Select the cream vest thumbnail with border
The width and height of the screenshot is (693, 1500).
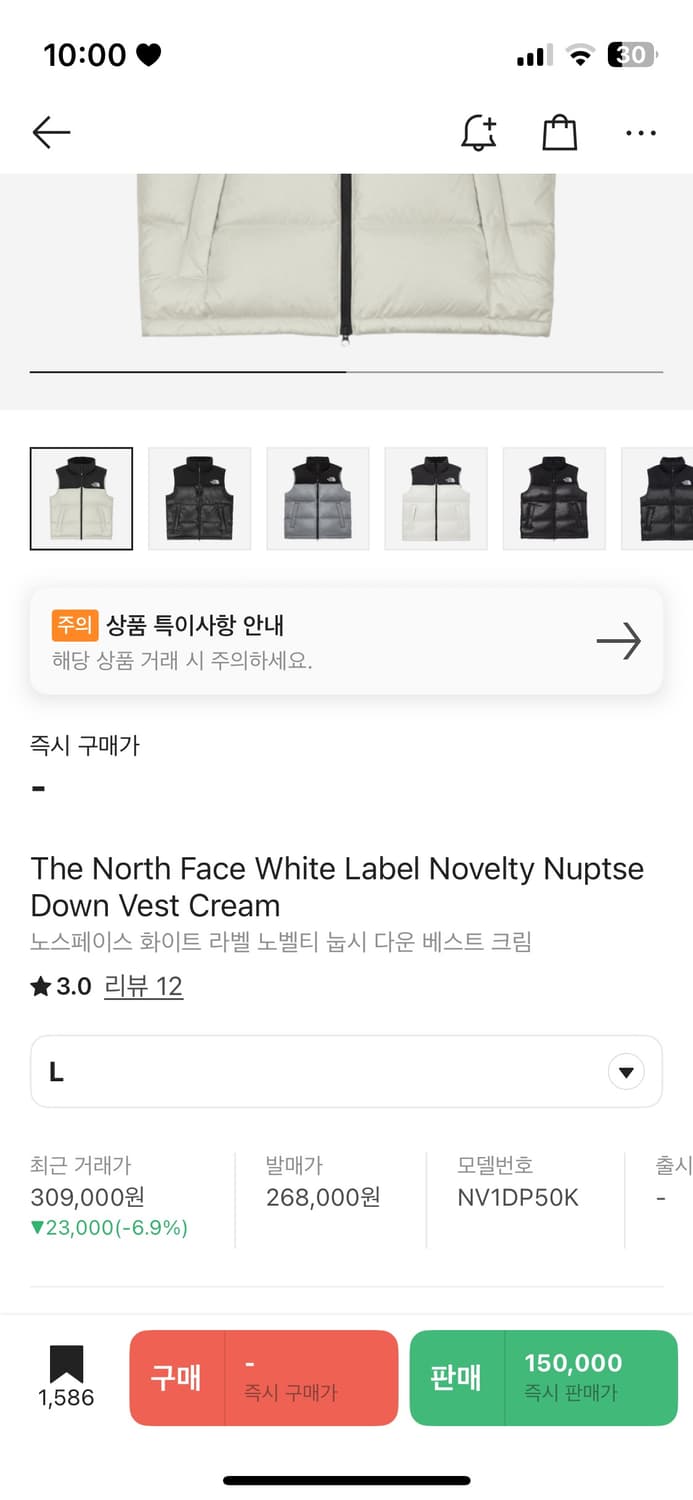click(x=81, y=498)
